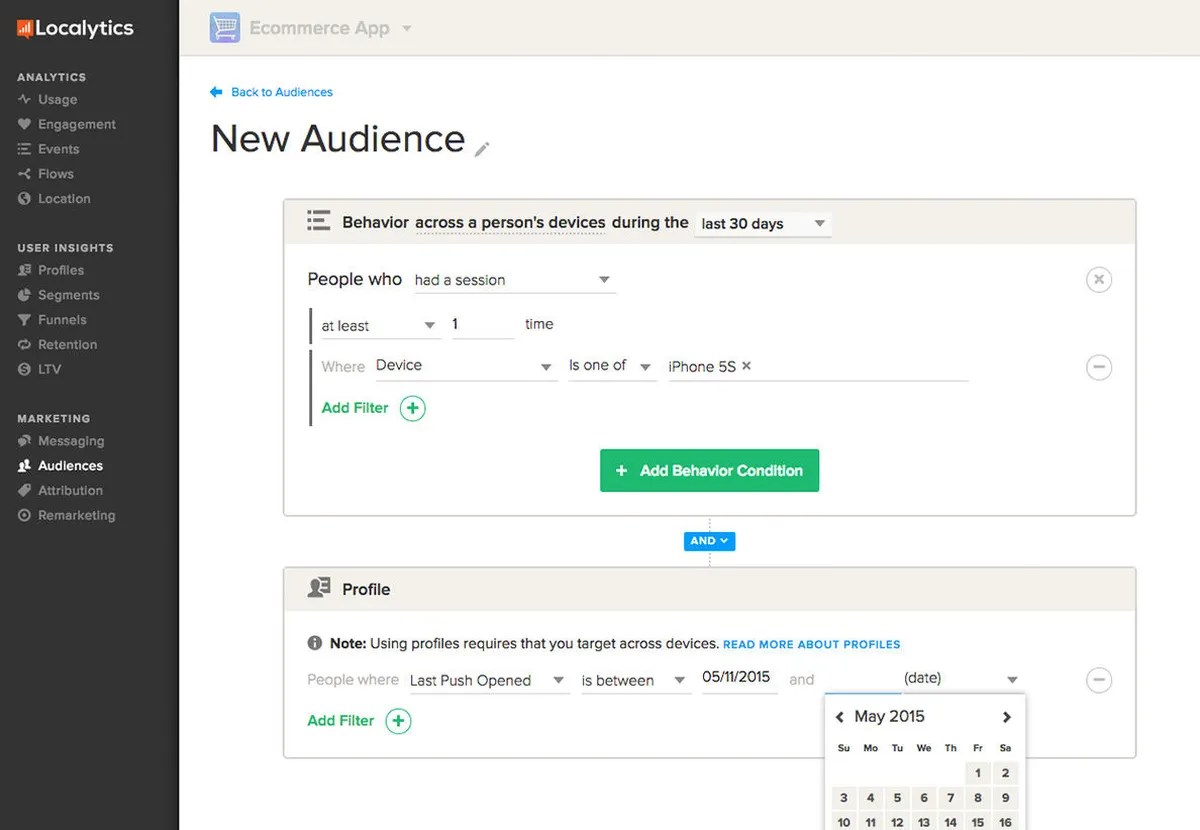Screen dimensions: 1200x830
Task: Open the at least dropdown
Action: point(380,326)
